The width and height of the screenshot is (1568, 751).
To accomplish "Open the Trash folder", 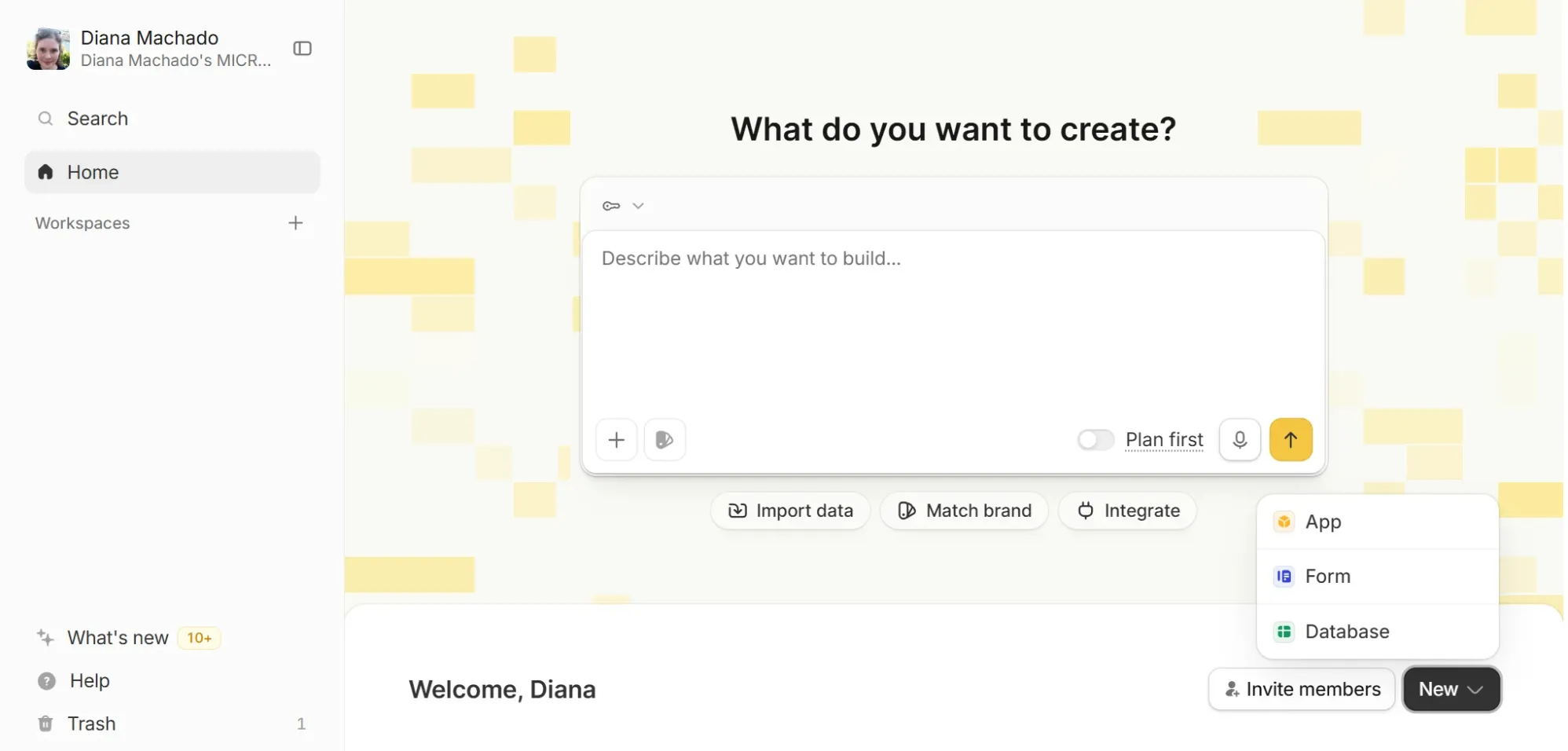I will tap(172, 724).
